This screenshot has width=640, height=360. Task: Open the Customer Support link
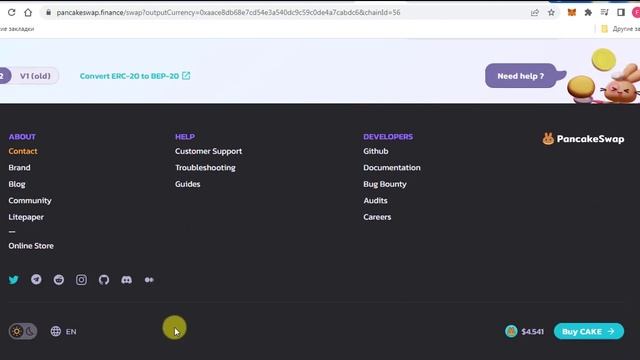[x=209, y=151]
